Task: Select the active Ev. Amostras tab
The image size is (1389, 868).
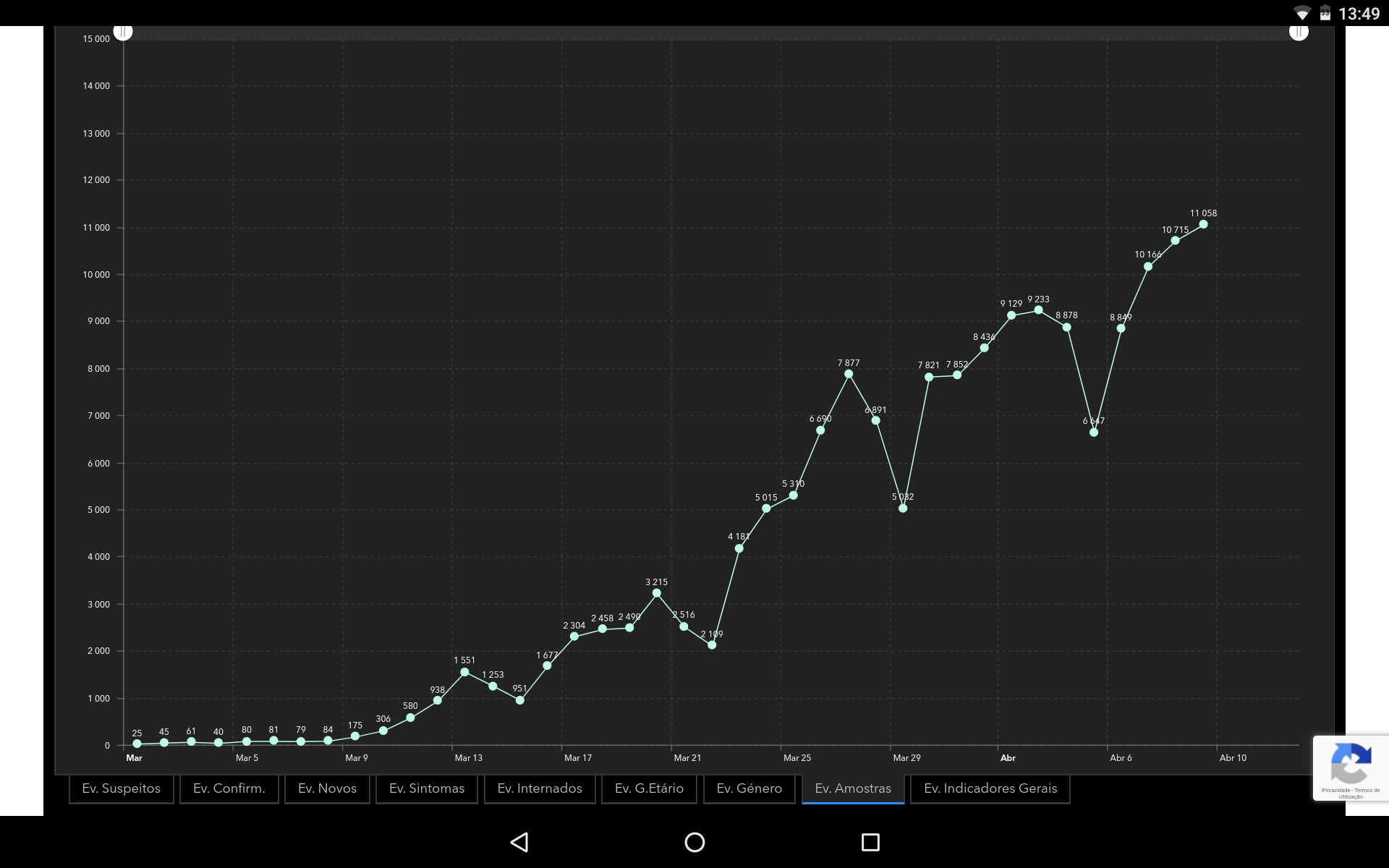Action: coord(852,788)
